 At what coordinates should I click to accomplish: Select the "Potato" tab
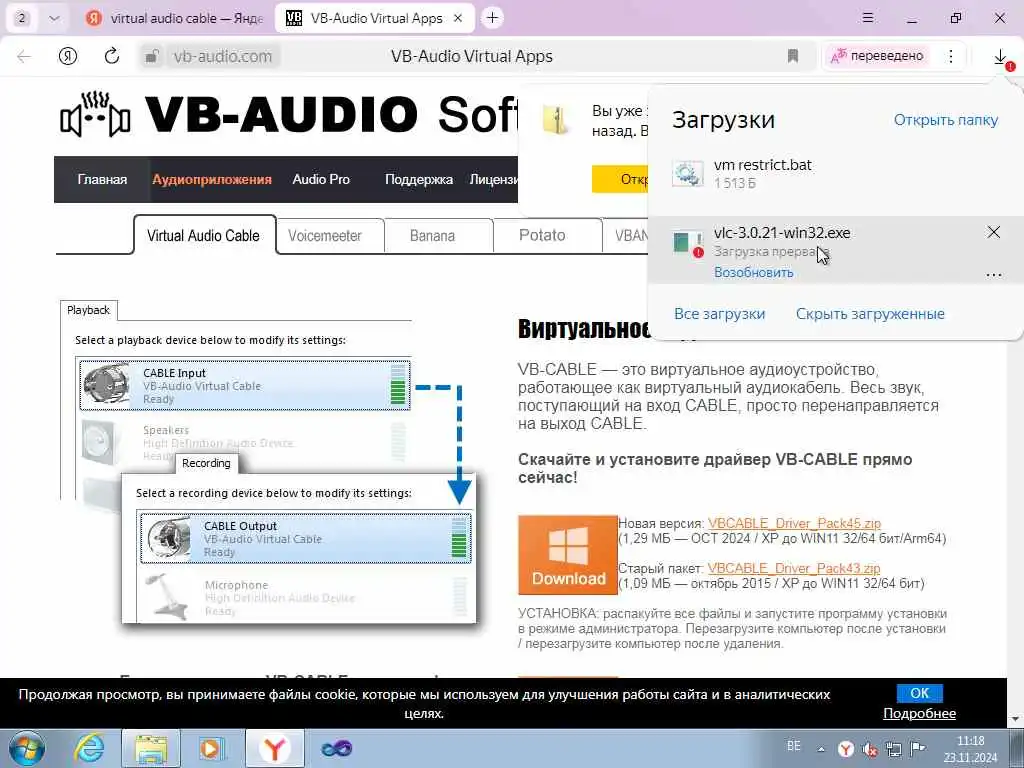pos(542,236)
